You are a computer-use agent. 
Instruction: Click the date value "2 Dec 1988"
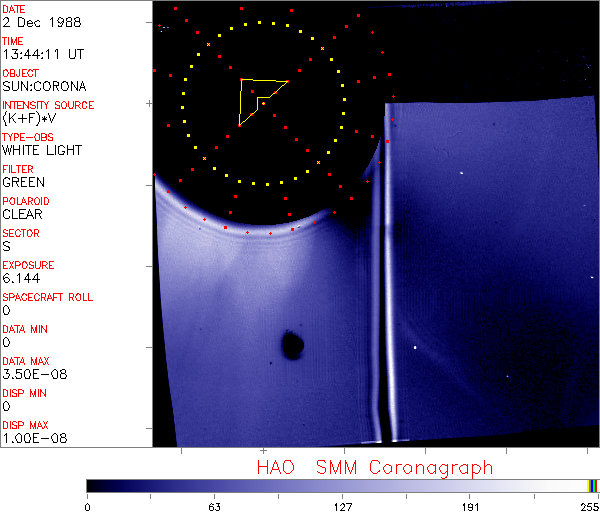[42, 22]
